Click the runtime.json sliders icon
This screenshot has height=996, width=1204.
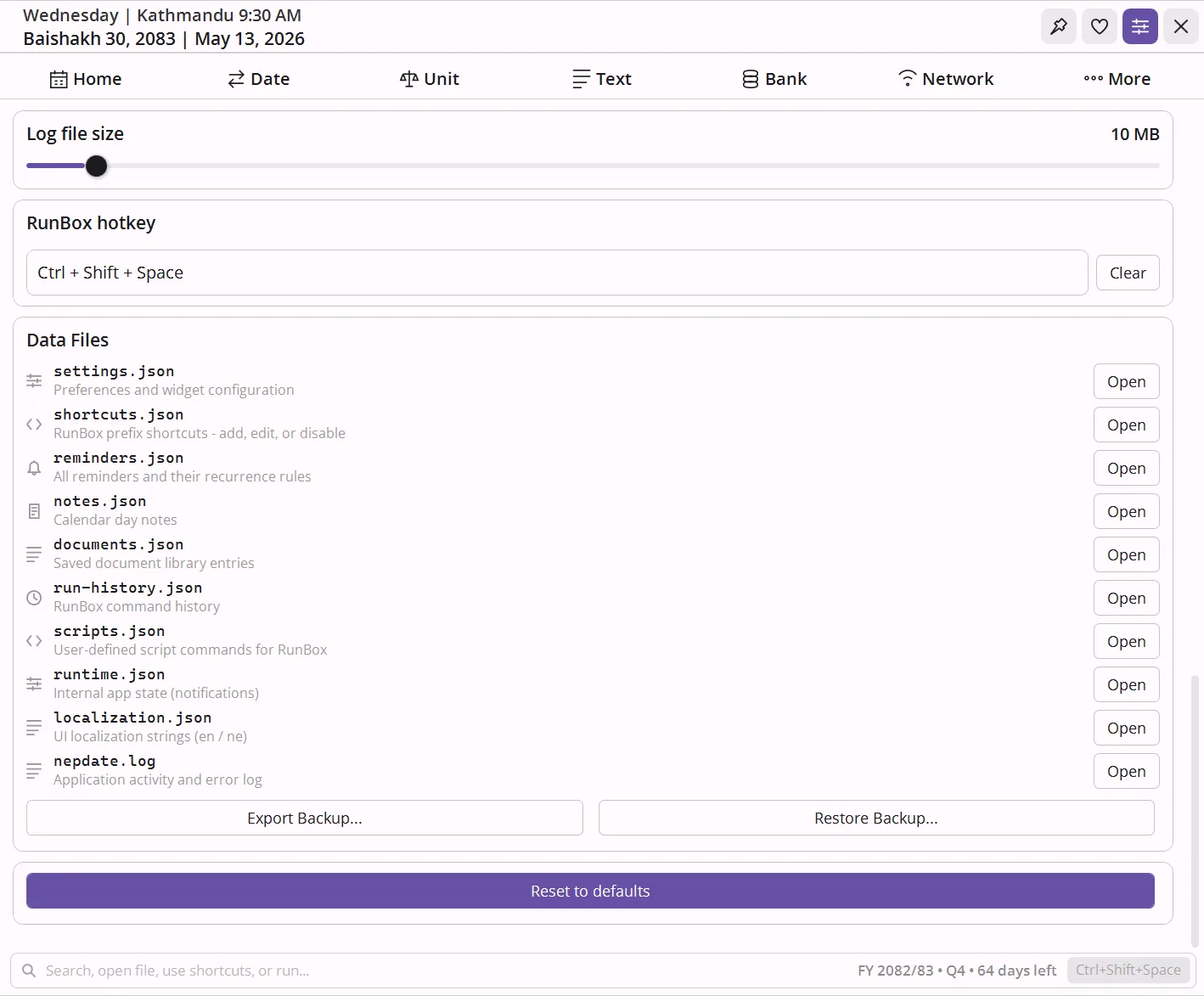click(x=34, y=684)
